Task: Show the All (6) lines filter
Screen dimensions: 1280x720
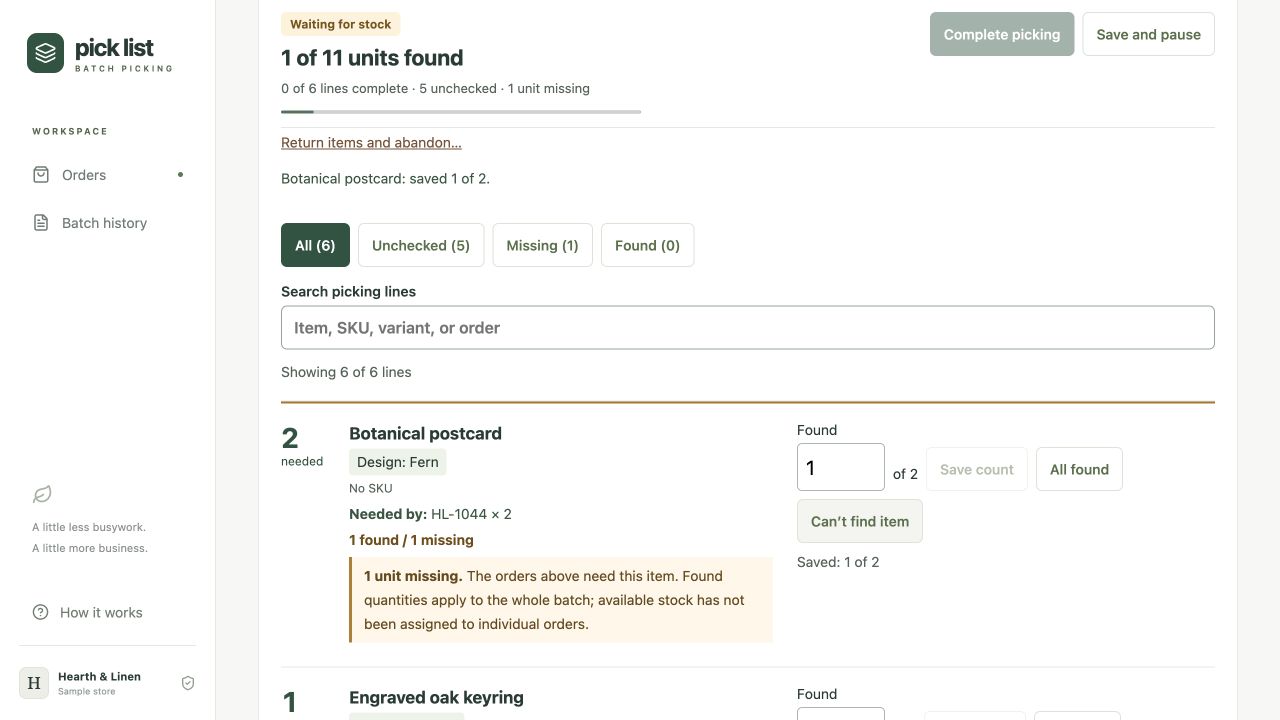Action: click(x=315, y=245)
